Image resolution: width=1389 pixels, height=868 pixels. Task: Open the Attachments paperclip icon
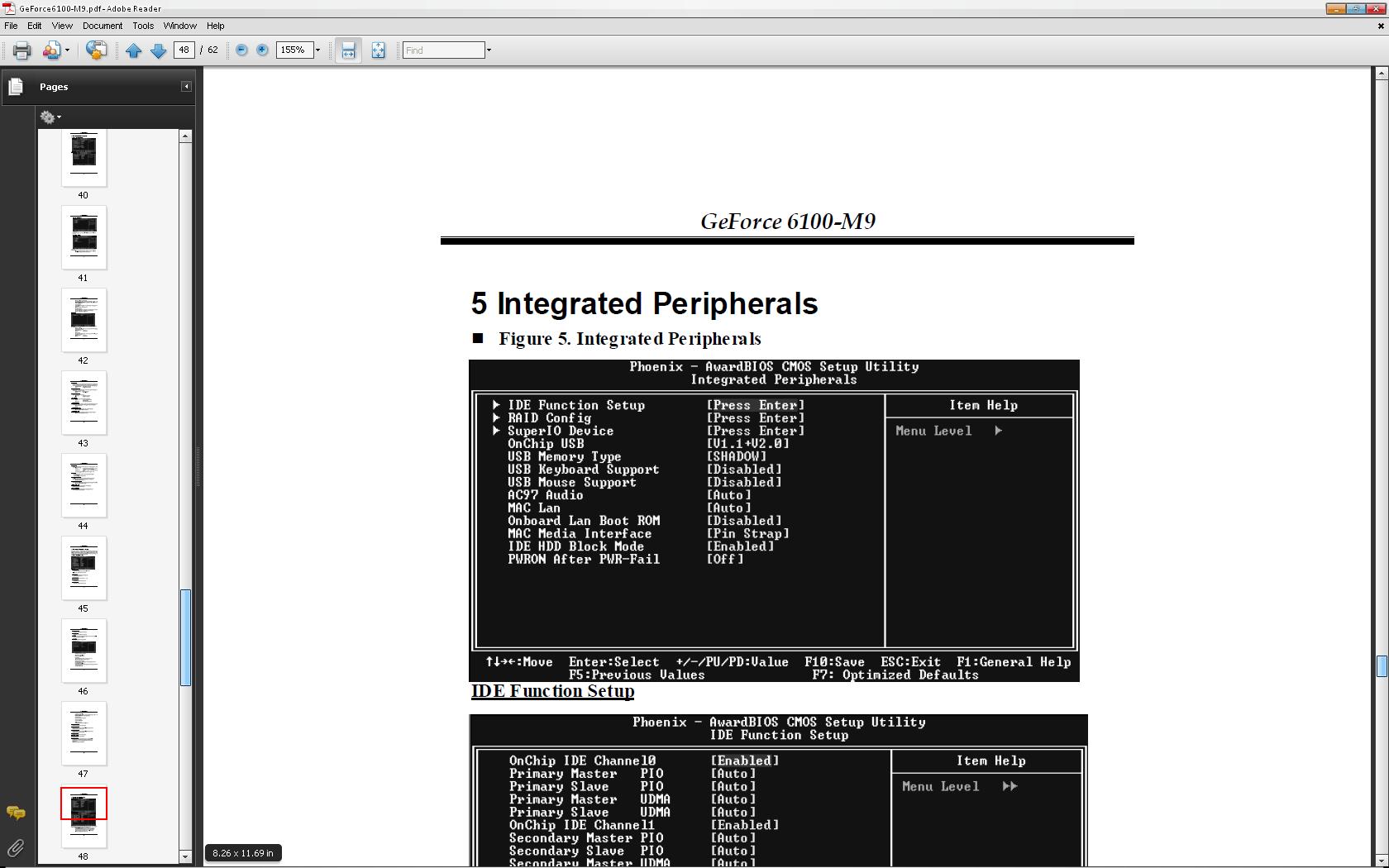pos(16,847)
